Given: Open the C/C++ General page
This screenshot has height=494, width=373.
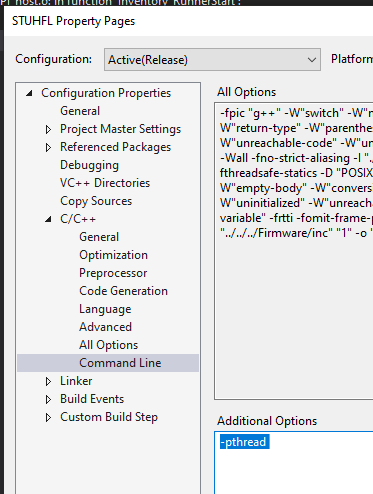Looking at the screenshot, I should (99, 237).
